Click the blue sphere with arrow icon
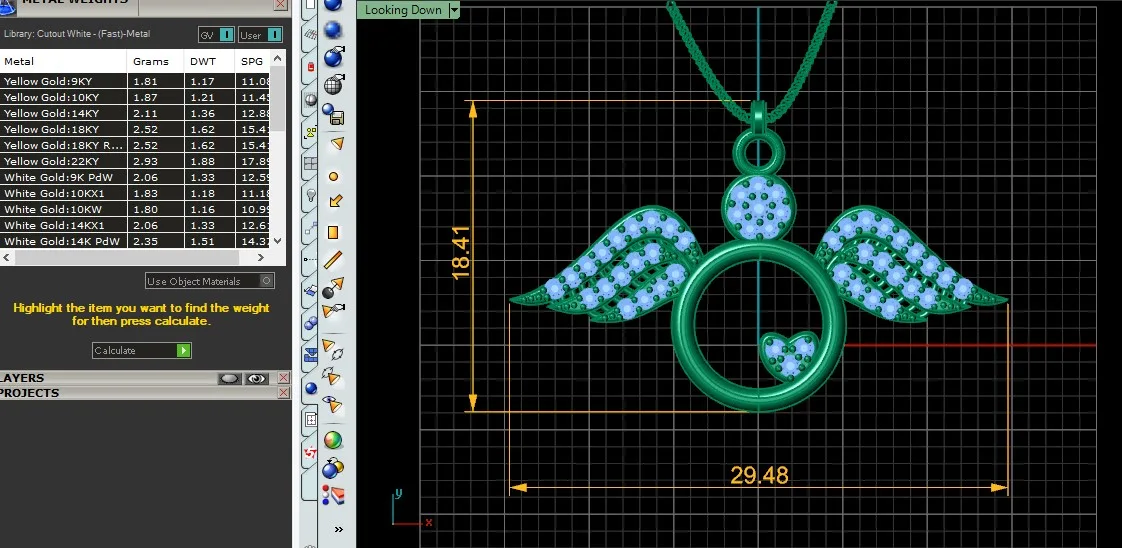Screen dimensions: 1122x548 click(333, 57)
